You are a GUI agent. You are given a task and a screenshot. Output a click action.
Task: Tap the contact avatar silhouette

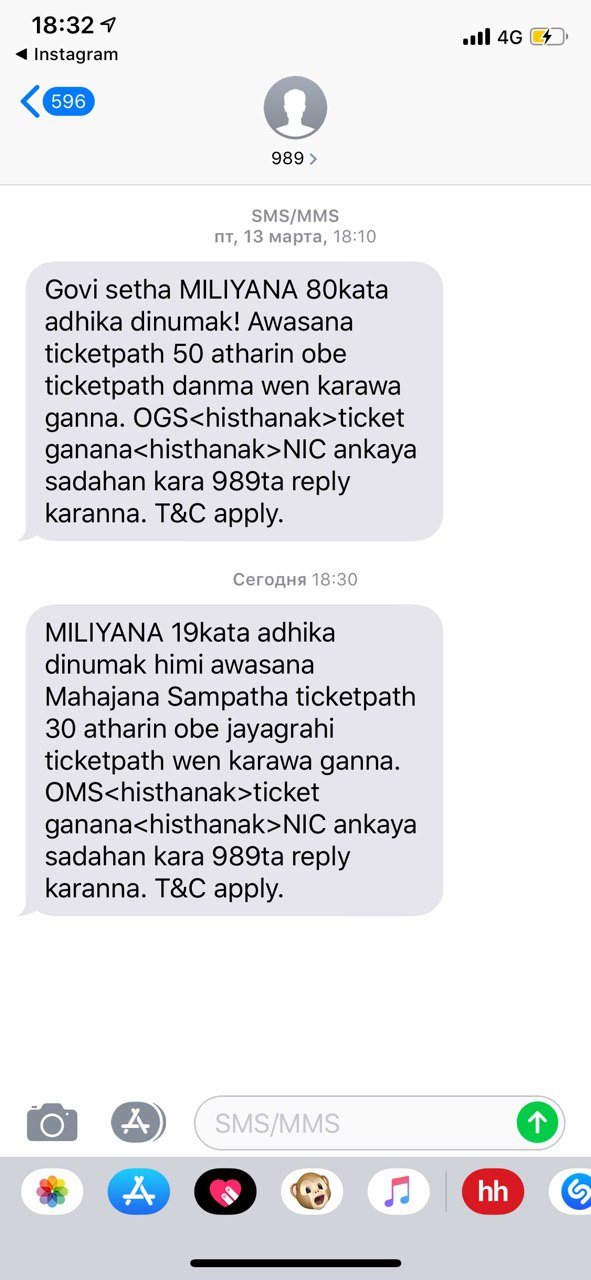coord(295,108)
